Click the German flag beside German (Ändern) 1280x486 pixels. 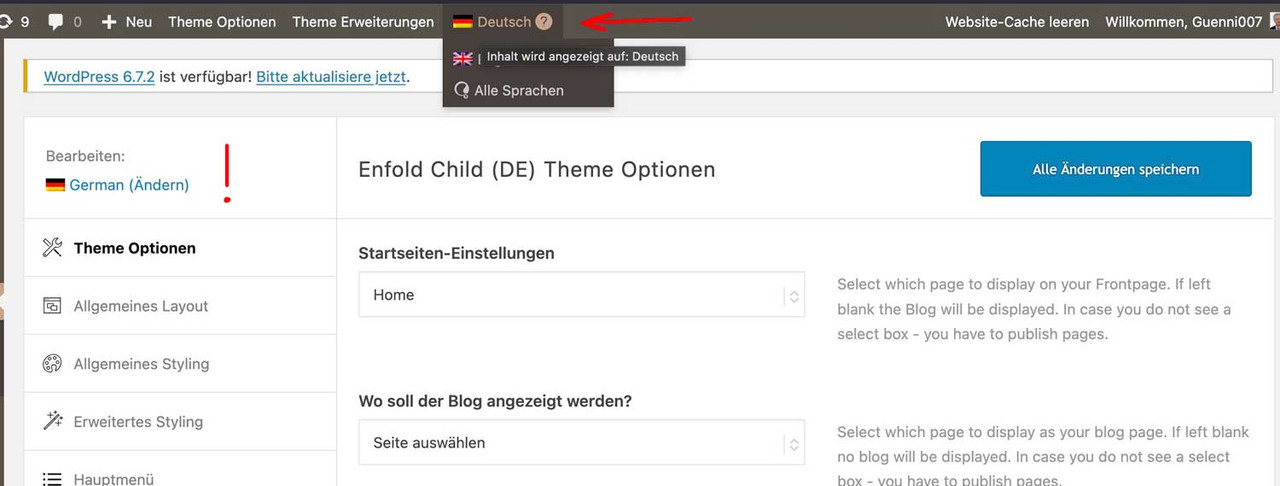pos(55,185)
